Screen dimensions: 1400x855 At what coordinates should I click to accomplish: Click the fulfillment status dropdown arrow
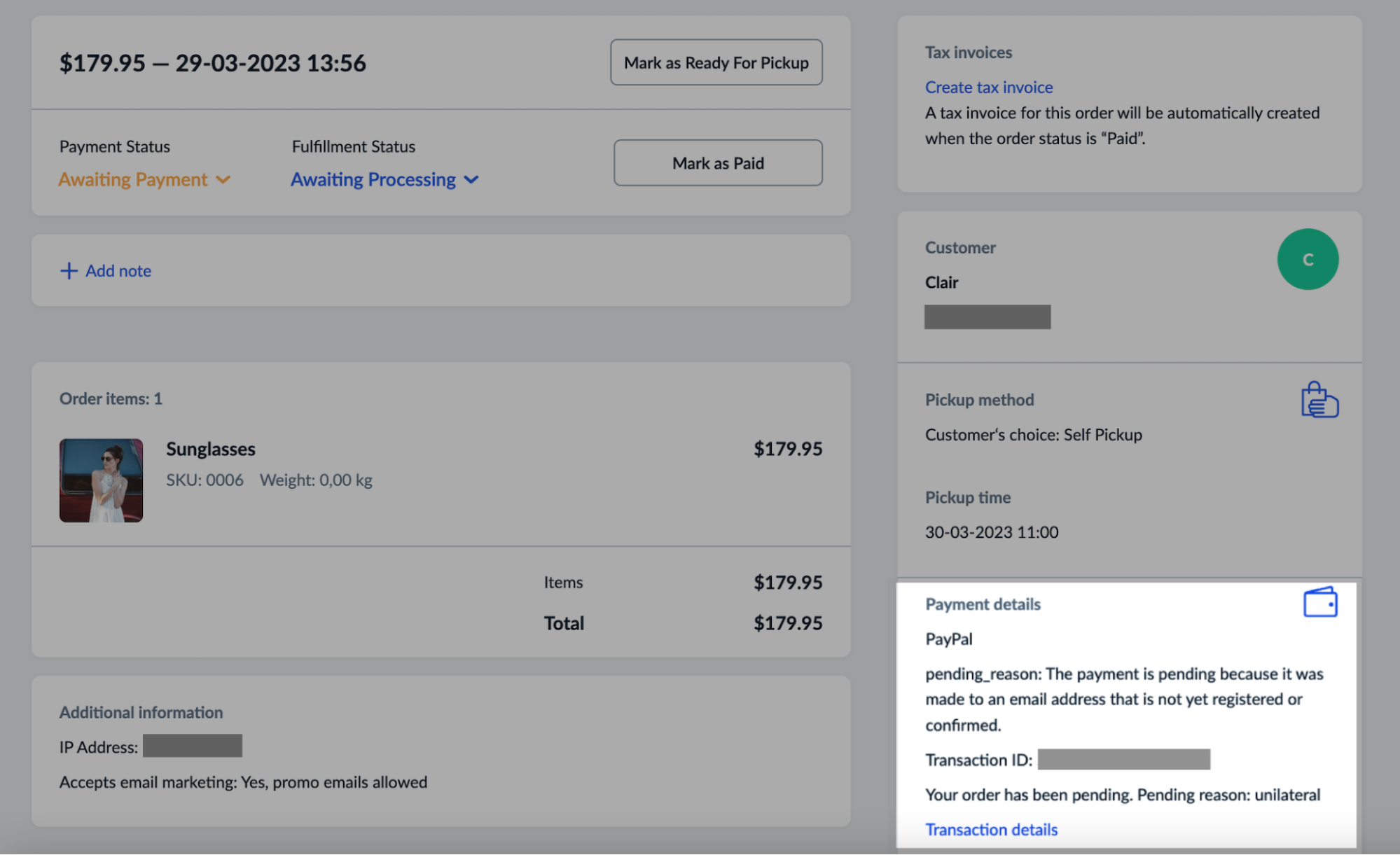pyautogui.click(x=471, y=179)
